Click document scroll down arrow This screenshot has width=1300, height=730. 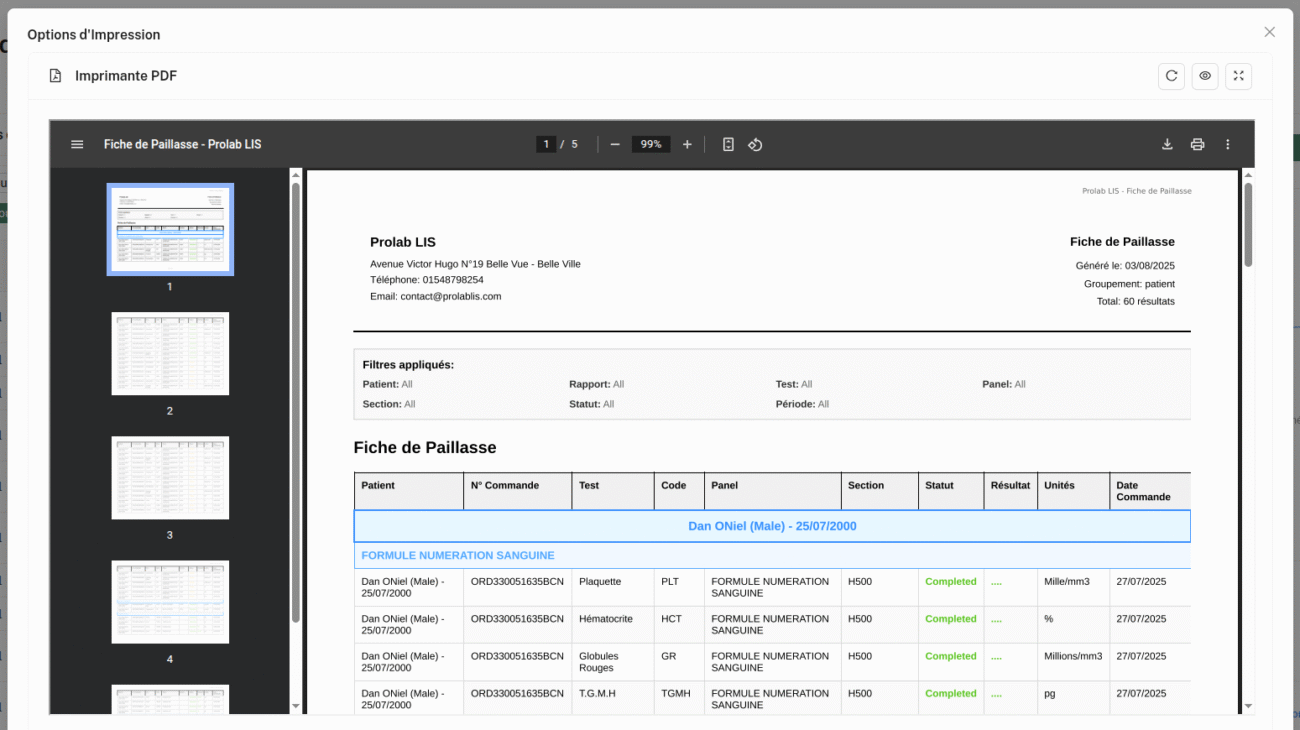point(1248,706)
